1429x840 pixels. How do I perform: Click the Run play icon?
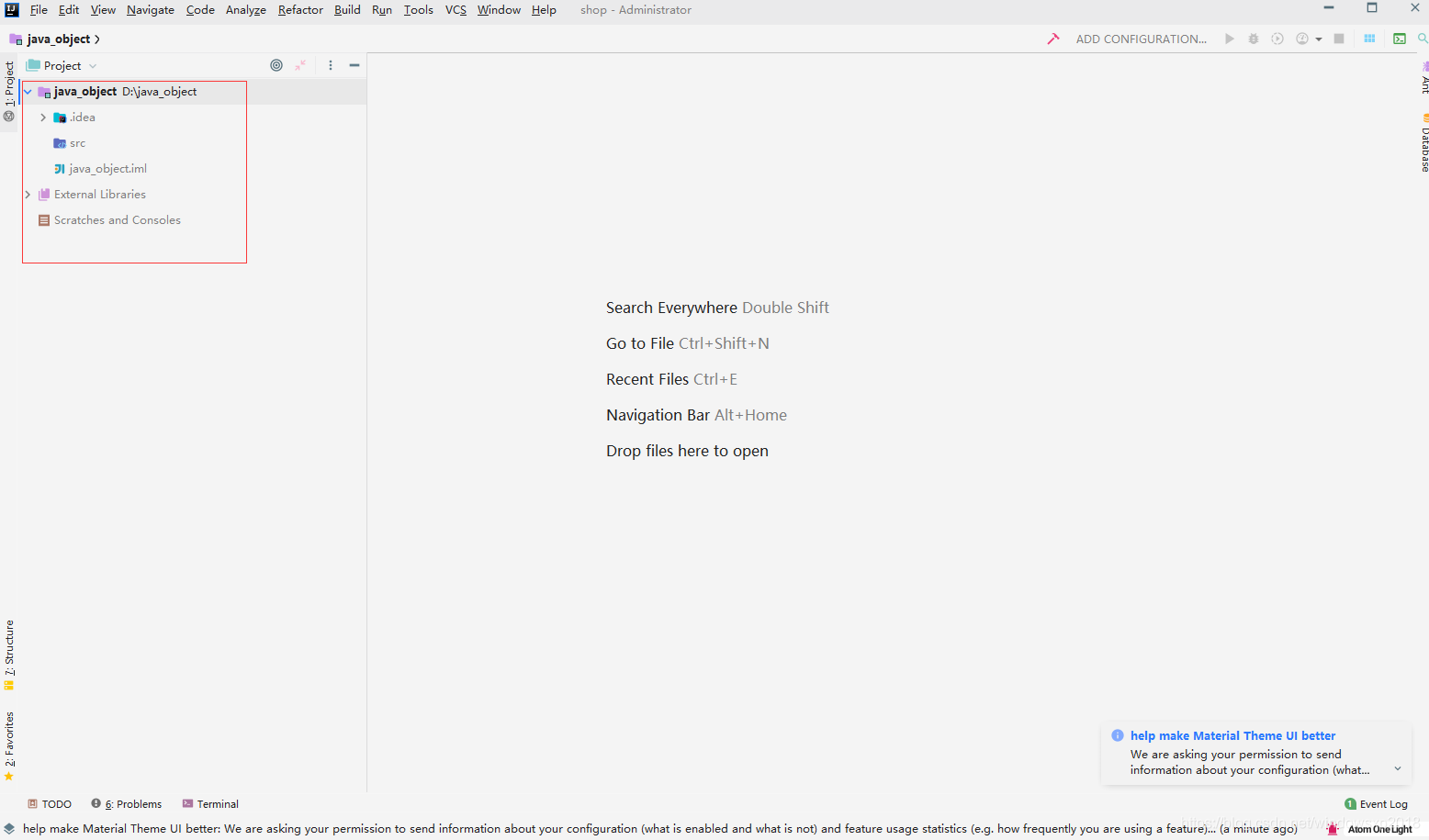pos(1230,39)
